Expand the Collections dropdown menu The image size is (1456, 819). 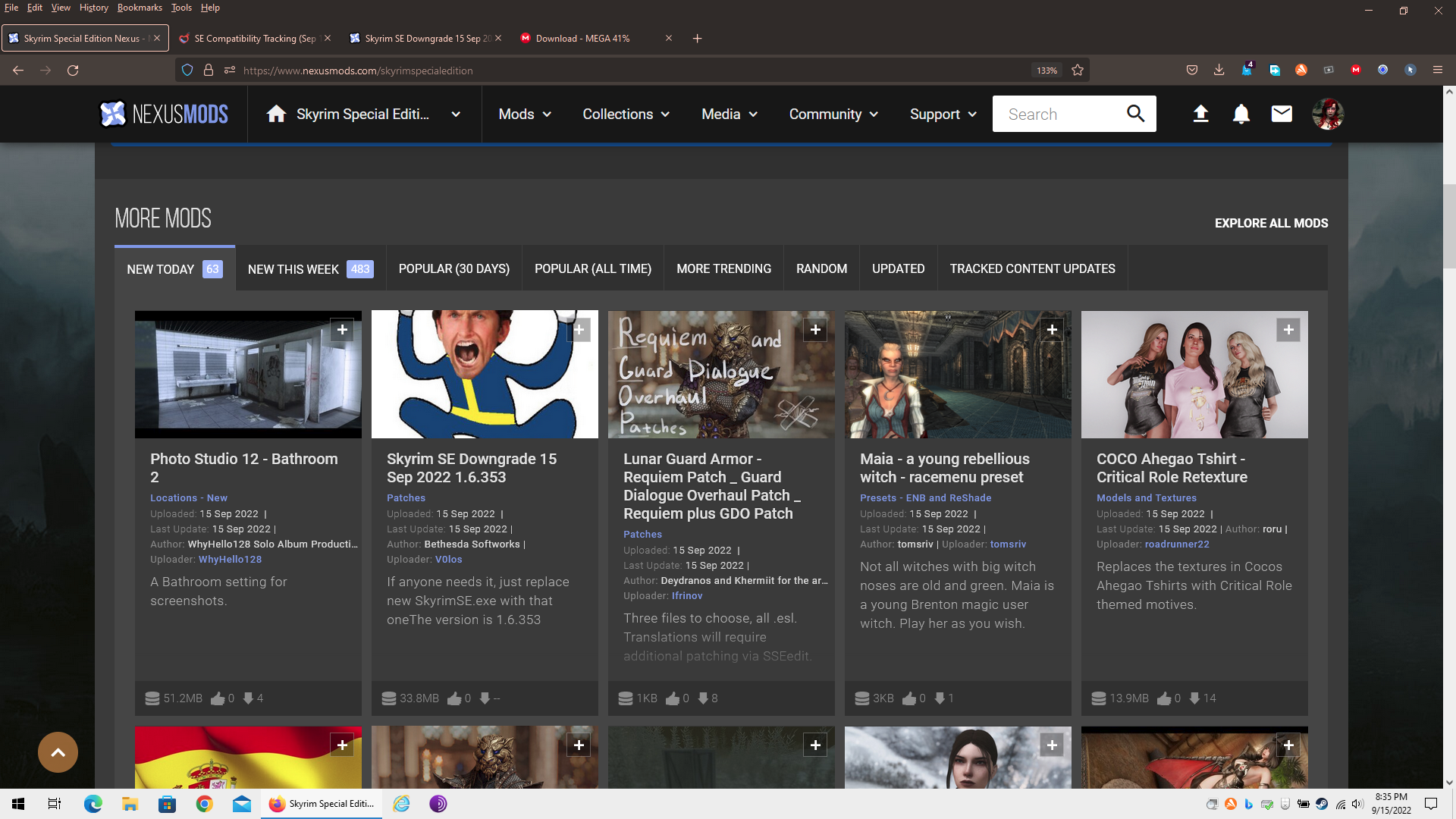point(626,115)
